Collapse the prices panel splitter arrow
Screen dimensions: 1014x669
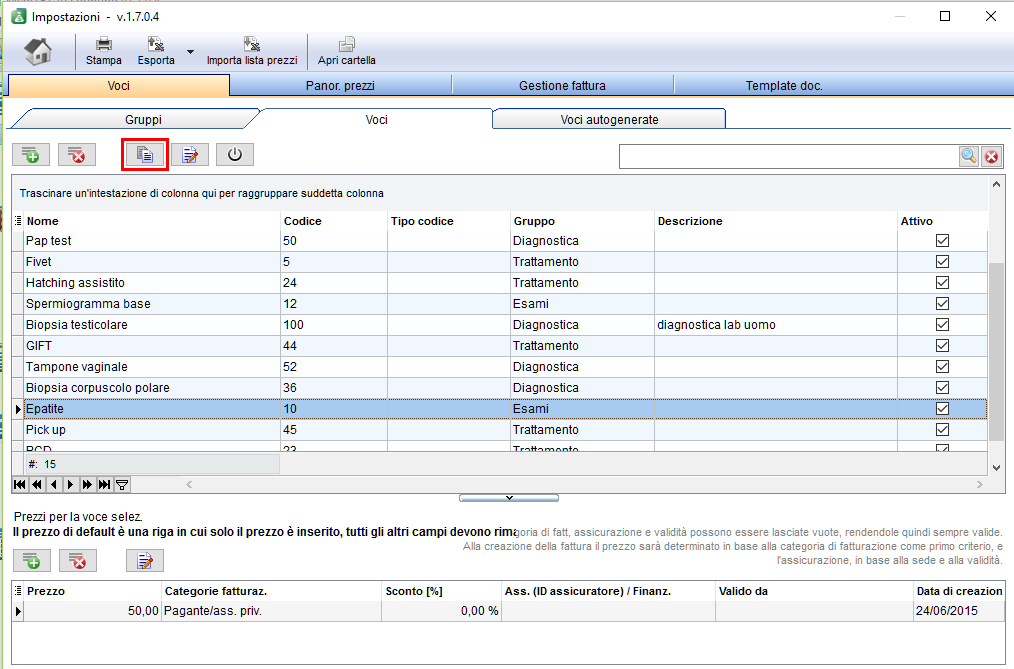pyautogui.click(x=509, y=498)
